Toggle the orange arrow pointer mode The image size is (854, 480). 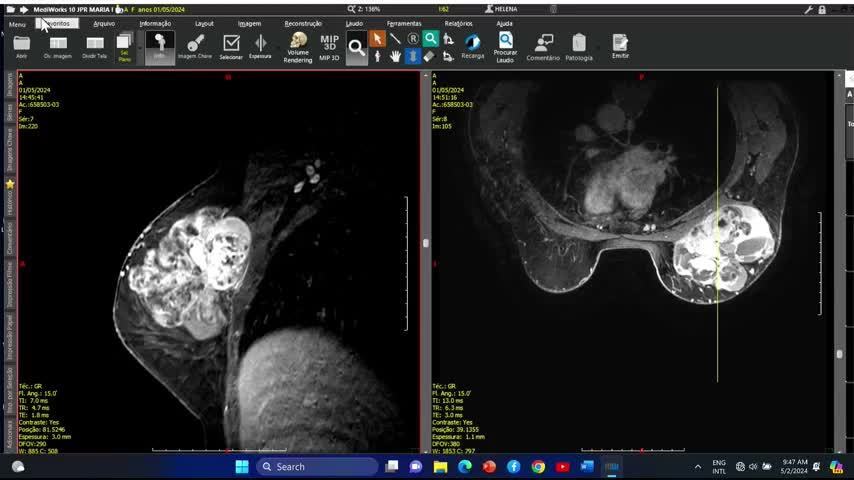point(377,39)
